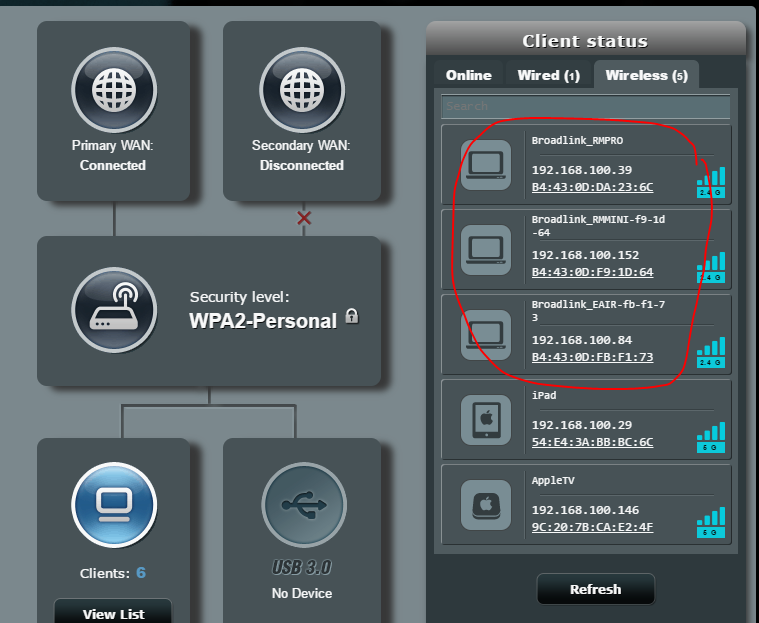
Task: Switch to the Wired (1) tab
Action: (x=548, y=76)
